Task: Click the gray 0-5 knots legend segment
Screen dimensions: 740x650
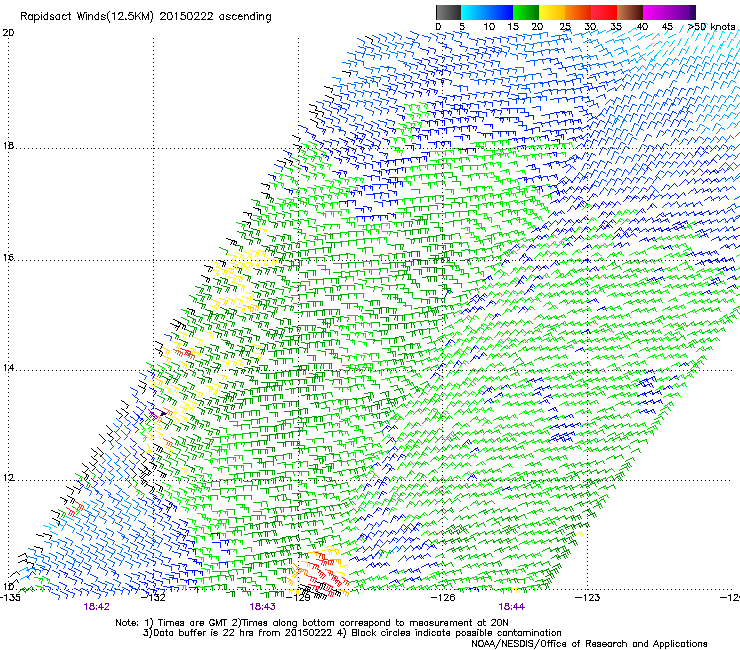Action: 448,12
